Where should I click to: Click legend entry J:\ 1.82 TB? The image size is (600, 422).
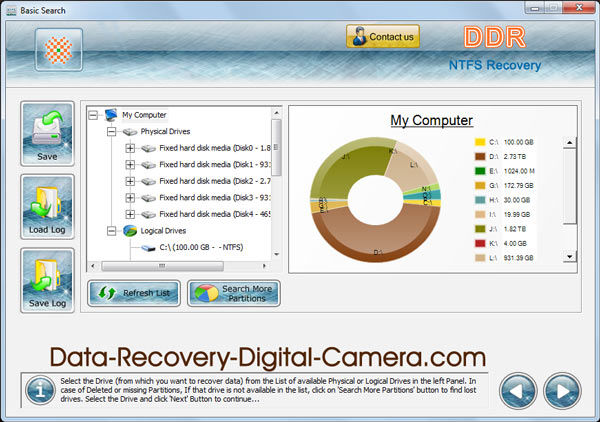pos(501,229)
